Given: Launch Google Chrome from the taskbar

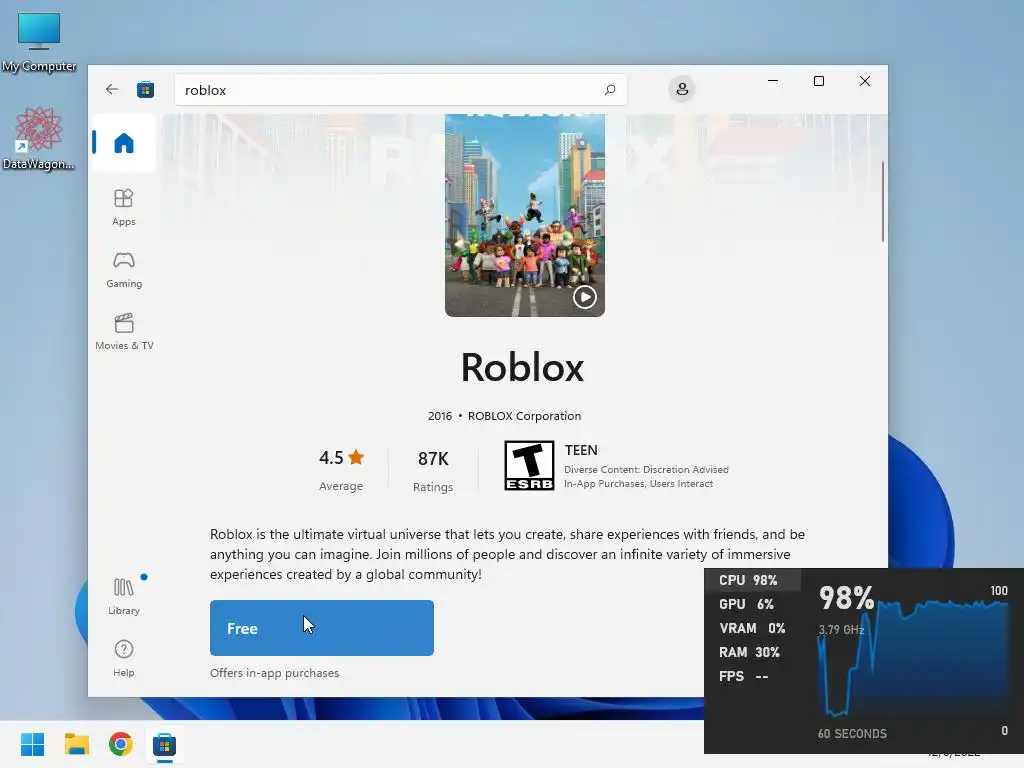Looking at the screenshot, I should click(x=120, y=744).
